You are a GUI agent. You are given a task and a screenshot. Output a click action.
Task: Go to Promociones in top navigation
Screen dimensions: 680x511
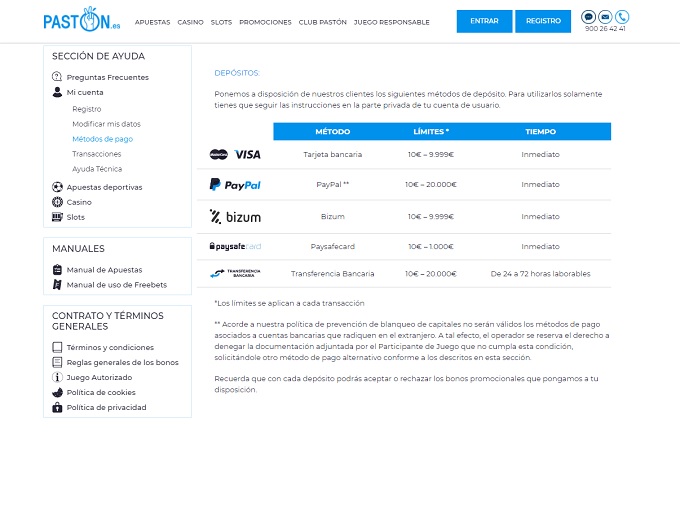(x=265, y=22)
